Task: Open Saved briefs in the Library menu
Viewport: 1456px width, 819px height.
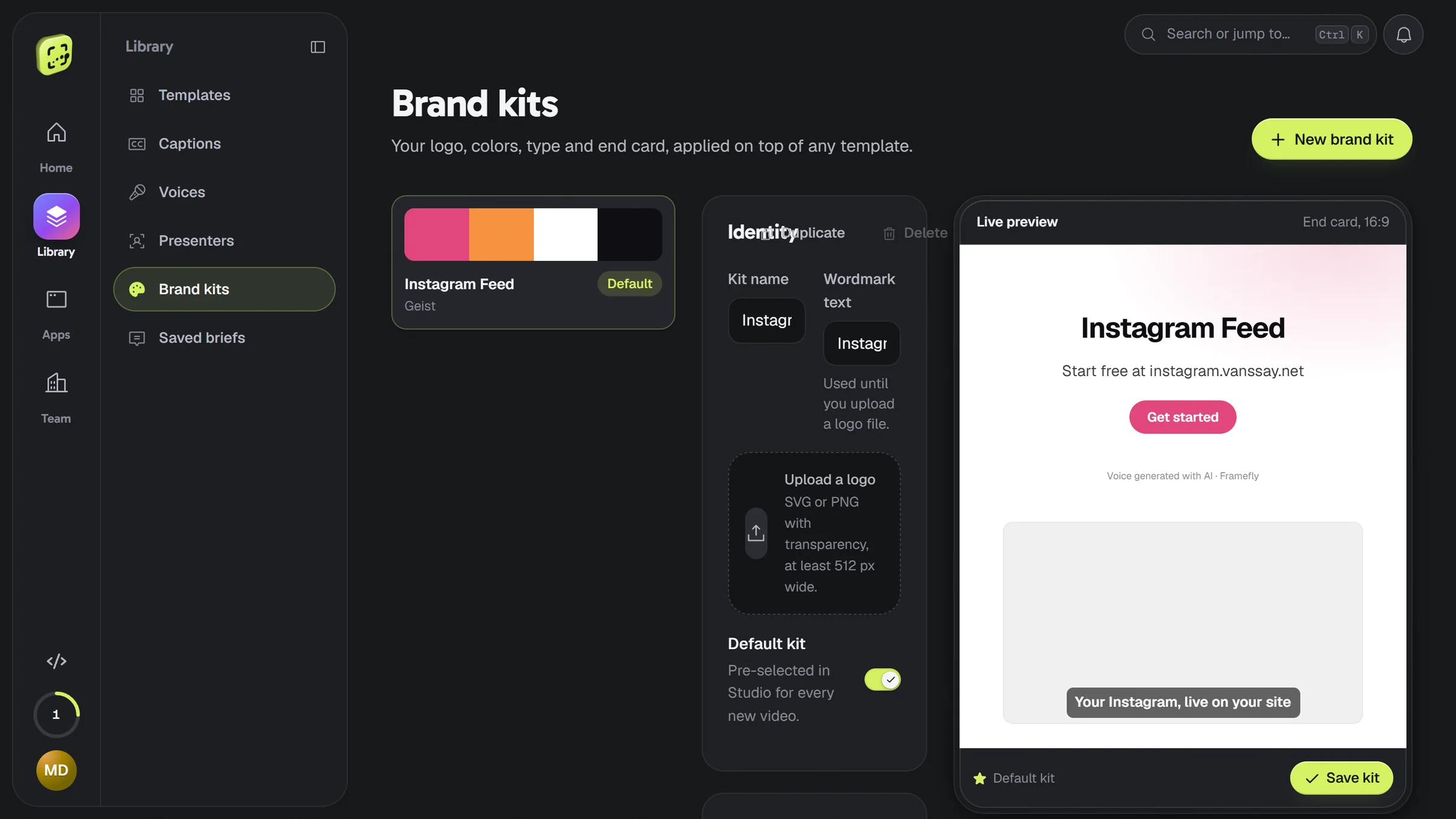Action: [x=224, y=338]
